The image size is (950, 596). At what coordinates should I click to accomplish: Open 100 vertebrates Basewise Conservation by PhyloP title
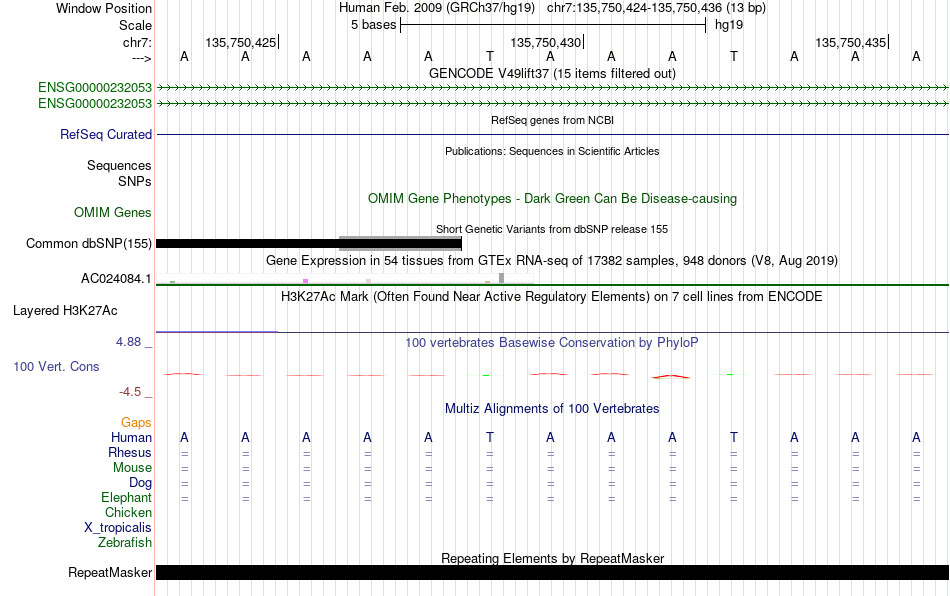click(552, 342)
